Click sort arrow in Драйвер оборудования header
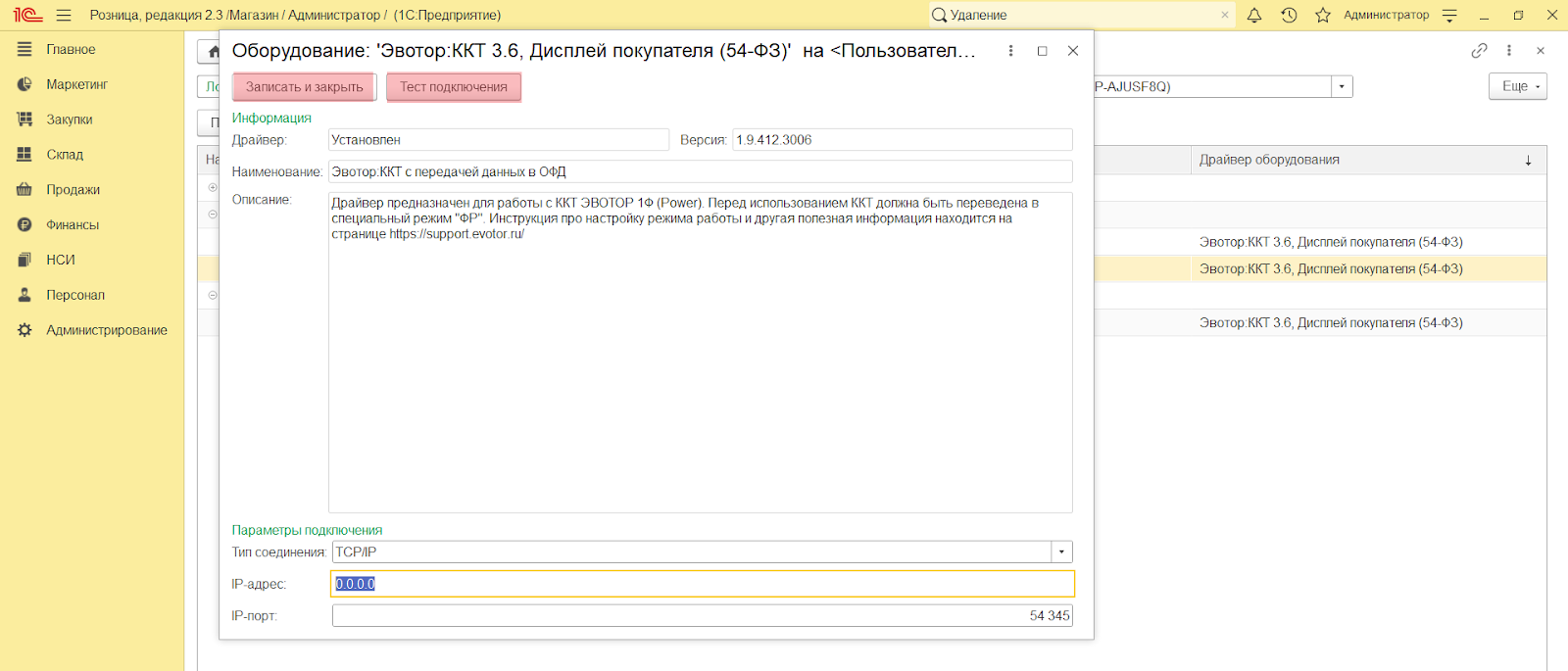 (1528, 161)
